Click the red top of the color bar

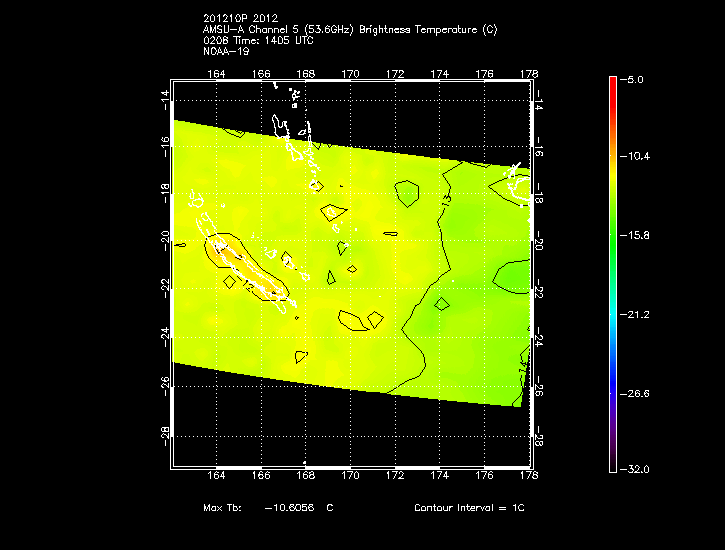tap(612, 84)
